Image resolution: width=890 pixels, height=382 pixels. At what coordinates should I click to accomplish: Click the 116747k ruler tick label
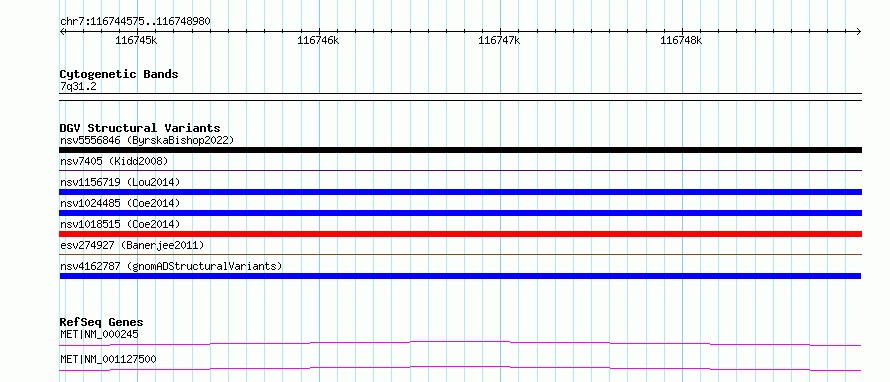[x=499, y=40]
